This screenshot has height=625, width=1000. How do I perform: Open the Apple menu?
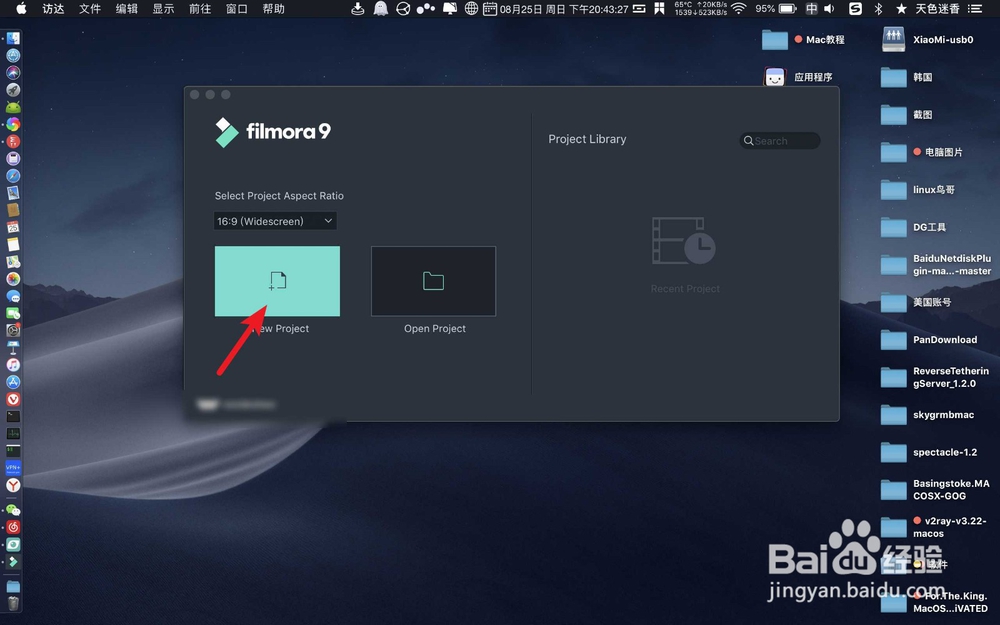(21, 8)
